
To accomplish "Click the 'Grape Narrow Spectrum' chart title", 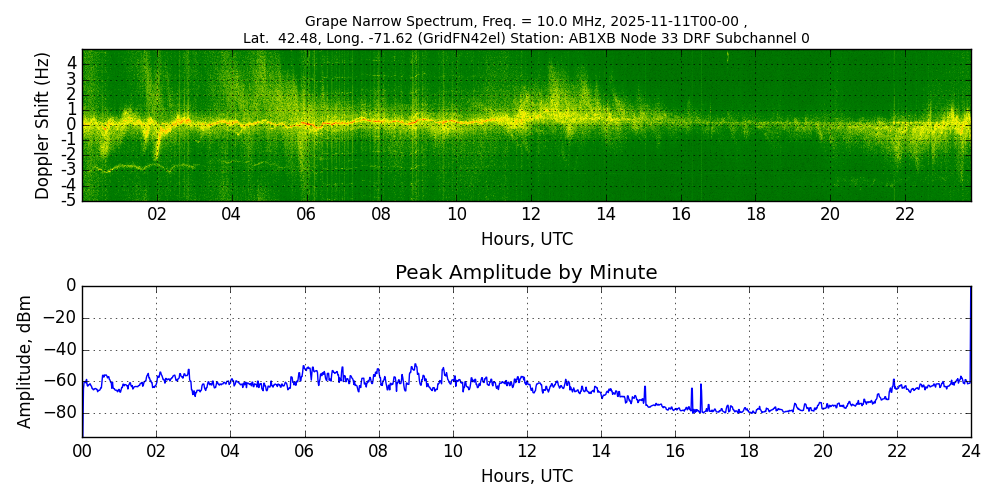I will pos(526,21).
